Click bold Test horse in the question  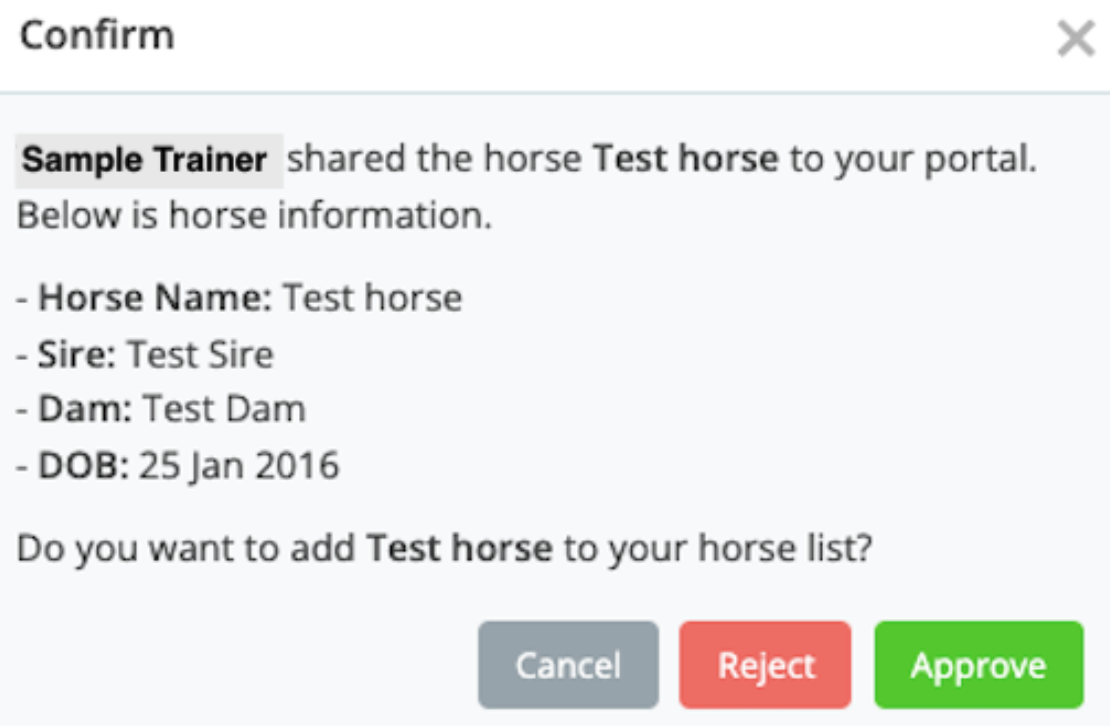459,548
